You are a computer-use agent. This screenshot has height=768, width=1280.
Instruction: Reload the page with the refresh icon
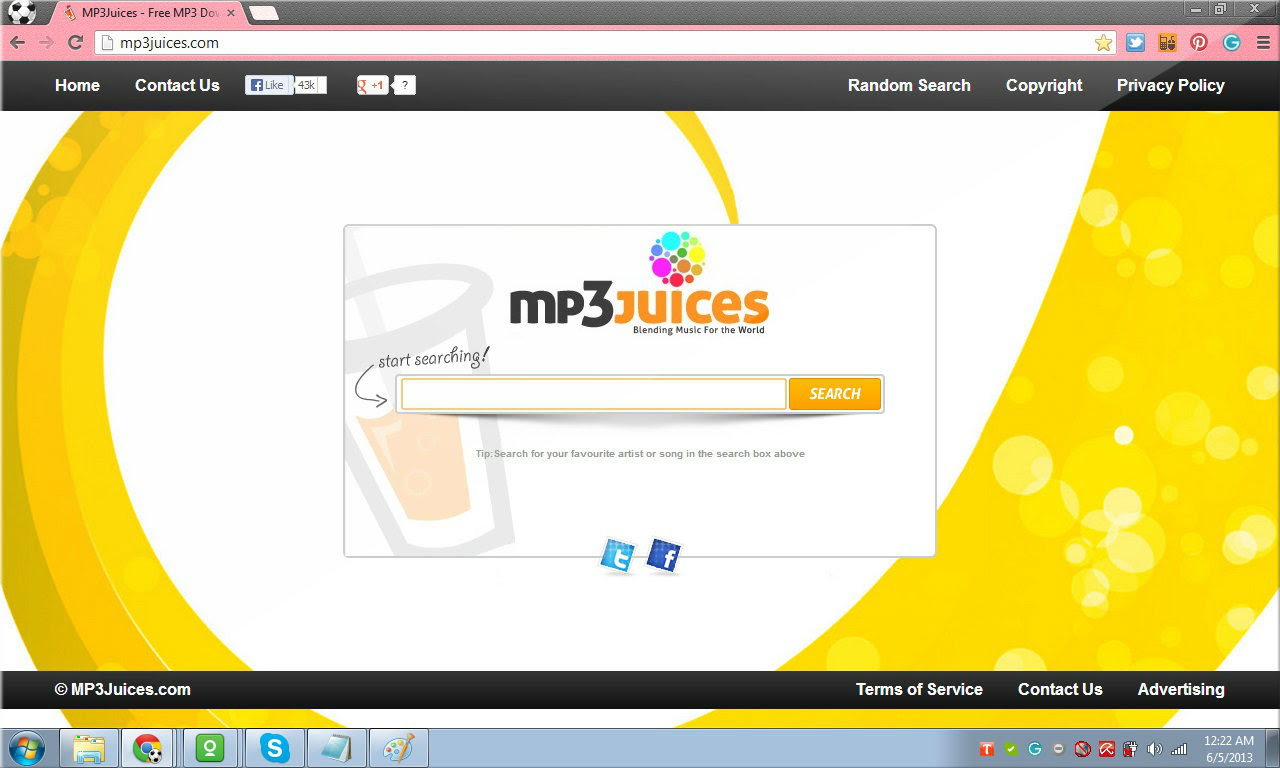pyautogui.click(x=75, y=42)
